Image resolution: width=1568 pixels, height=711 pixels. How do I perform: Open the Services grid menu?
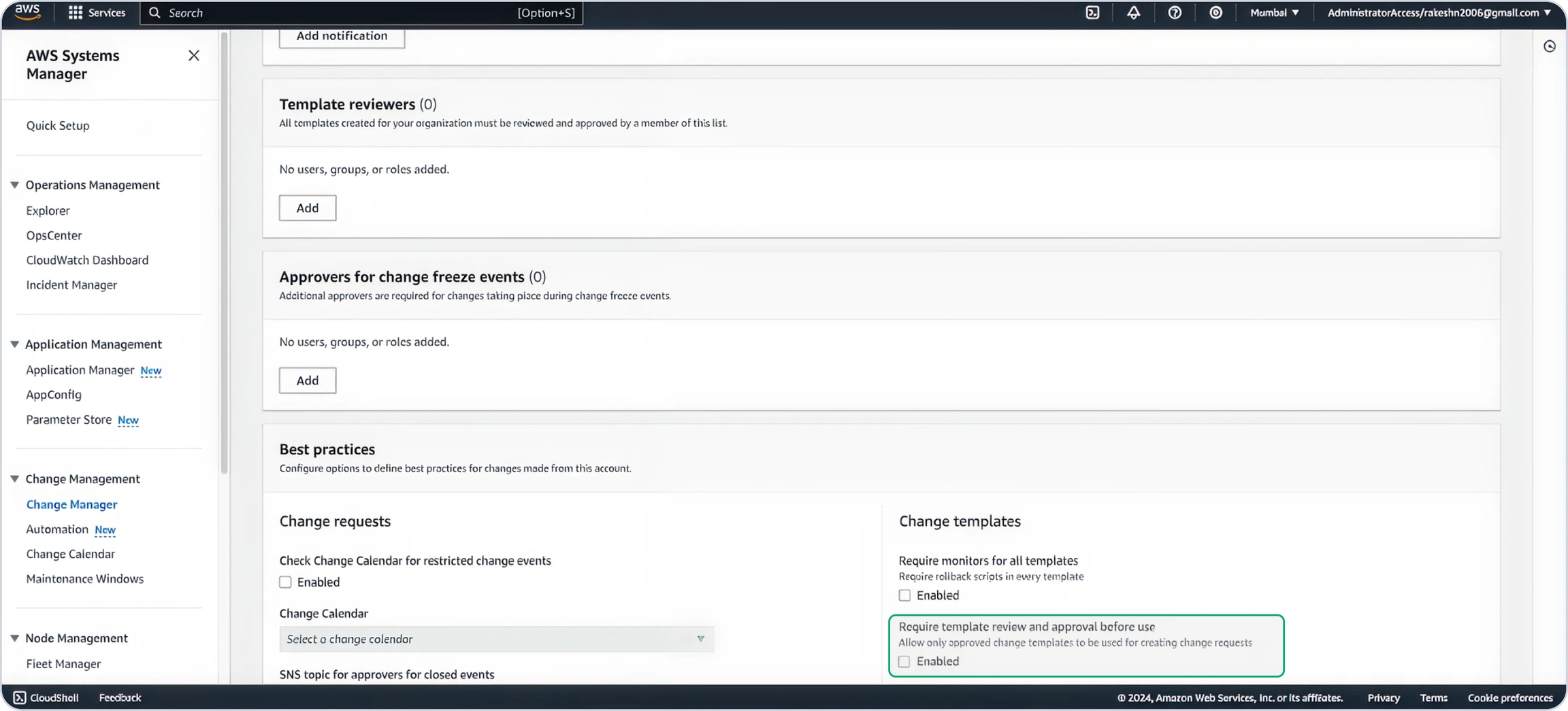[x=97, y=13]
